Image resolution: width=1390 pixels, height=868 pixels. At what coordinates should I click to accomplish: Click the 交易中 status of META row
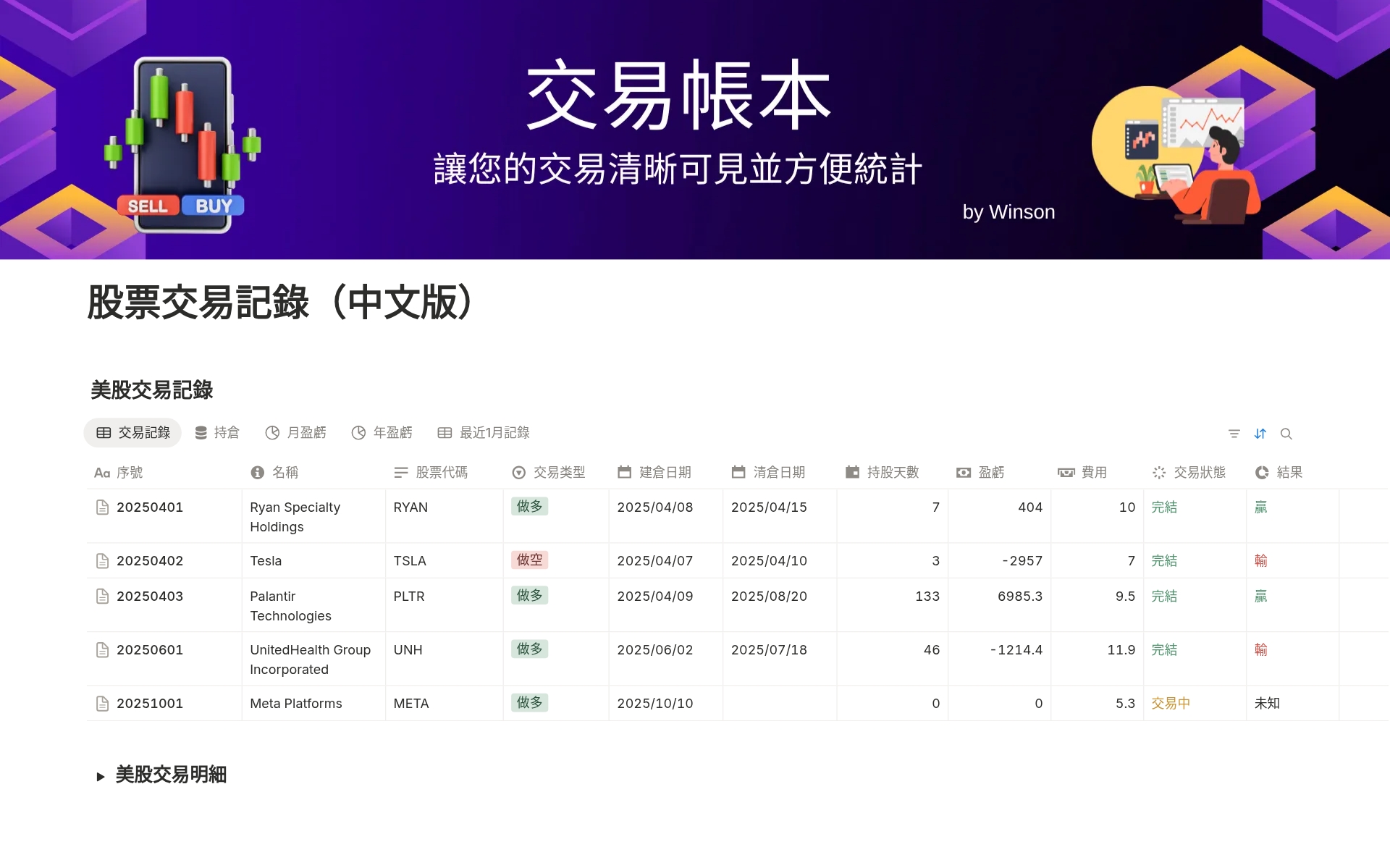pyautogui.click(x=1170, y=704)
